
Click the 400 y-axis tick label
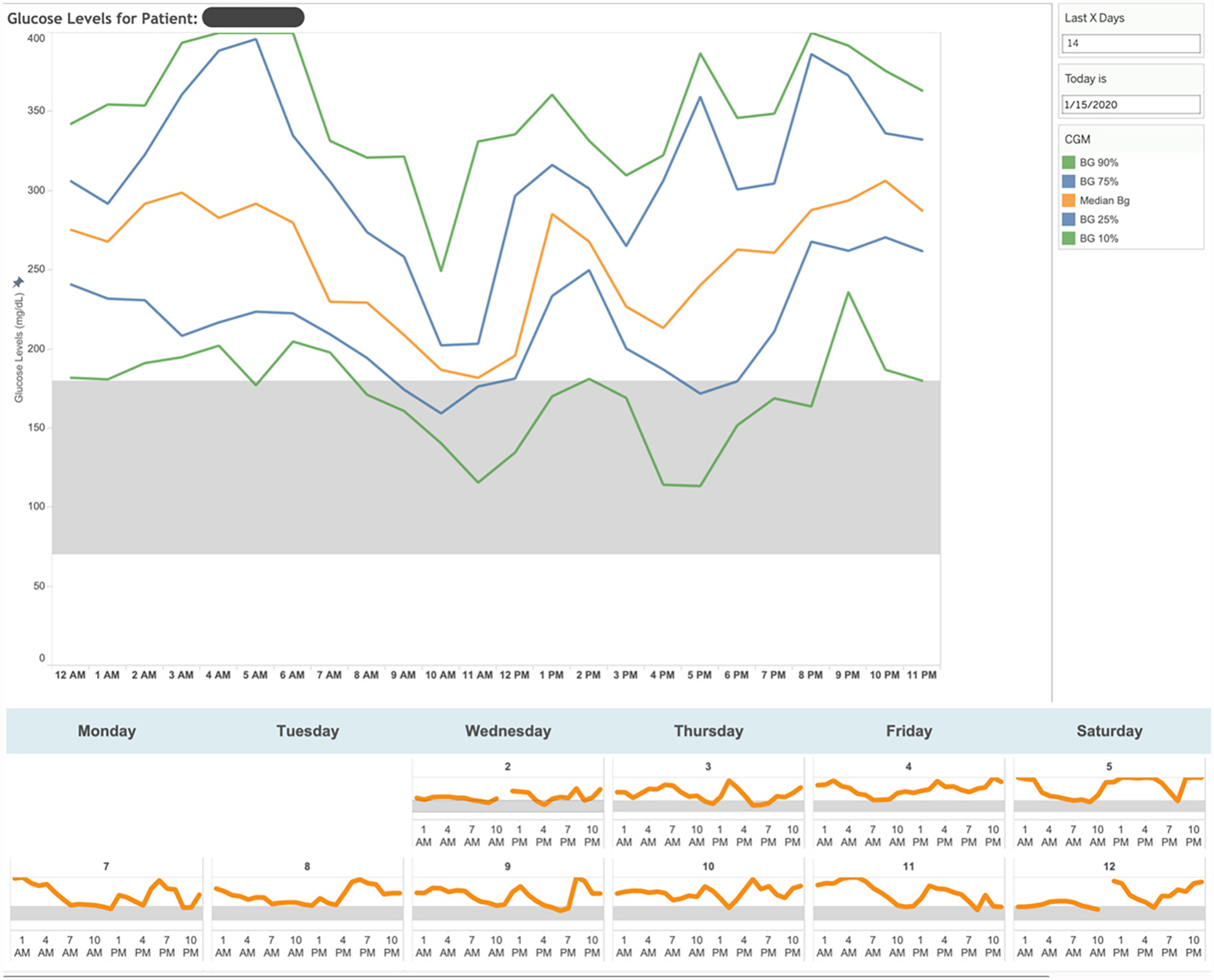click(36, 39)
